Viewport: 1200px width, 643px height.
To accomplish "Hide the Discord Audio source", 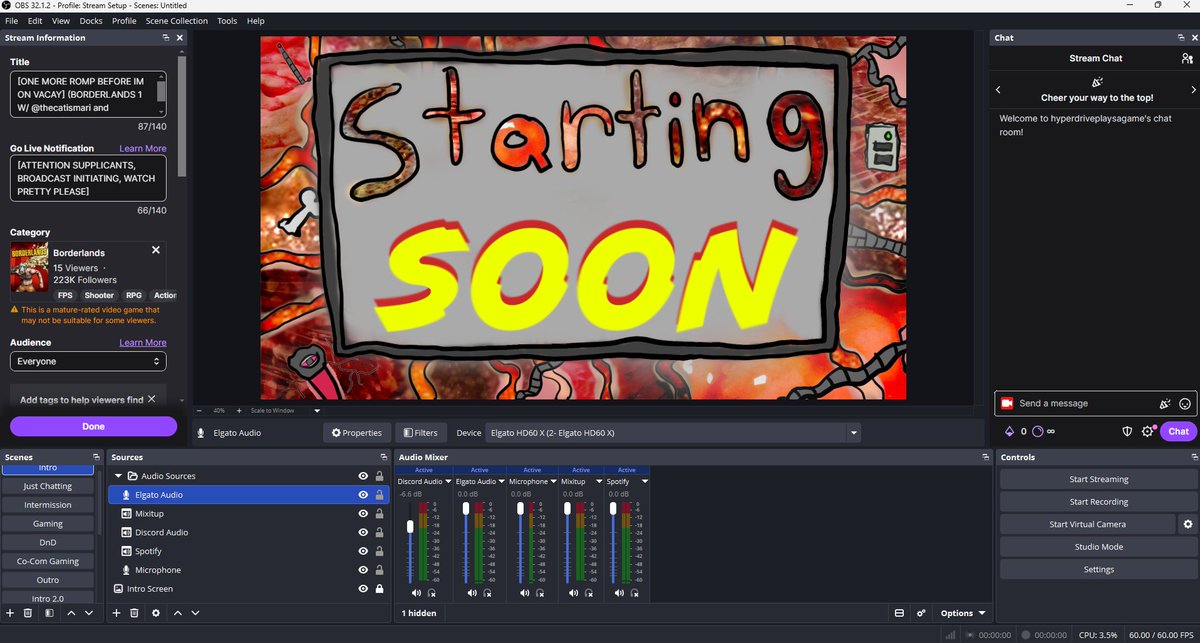I will click(x=363, y=532).
